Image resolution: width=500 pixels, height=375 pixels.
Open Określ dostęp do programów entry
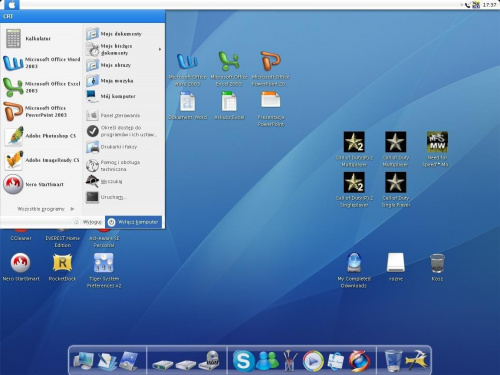(123, 131)
